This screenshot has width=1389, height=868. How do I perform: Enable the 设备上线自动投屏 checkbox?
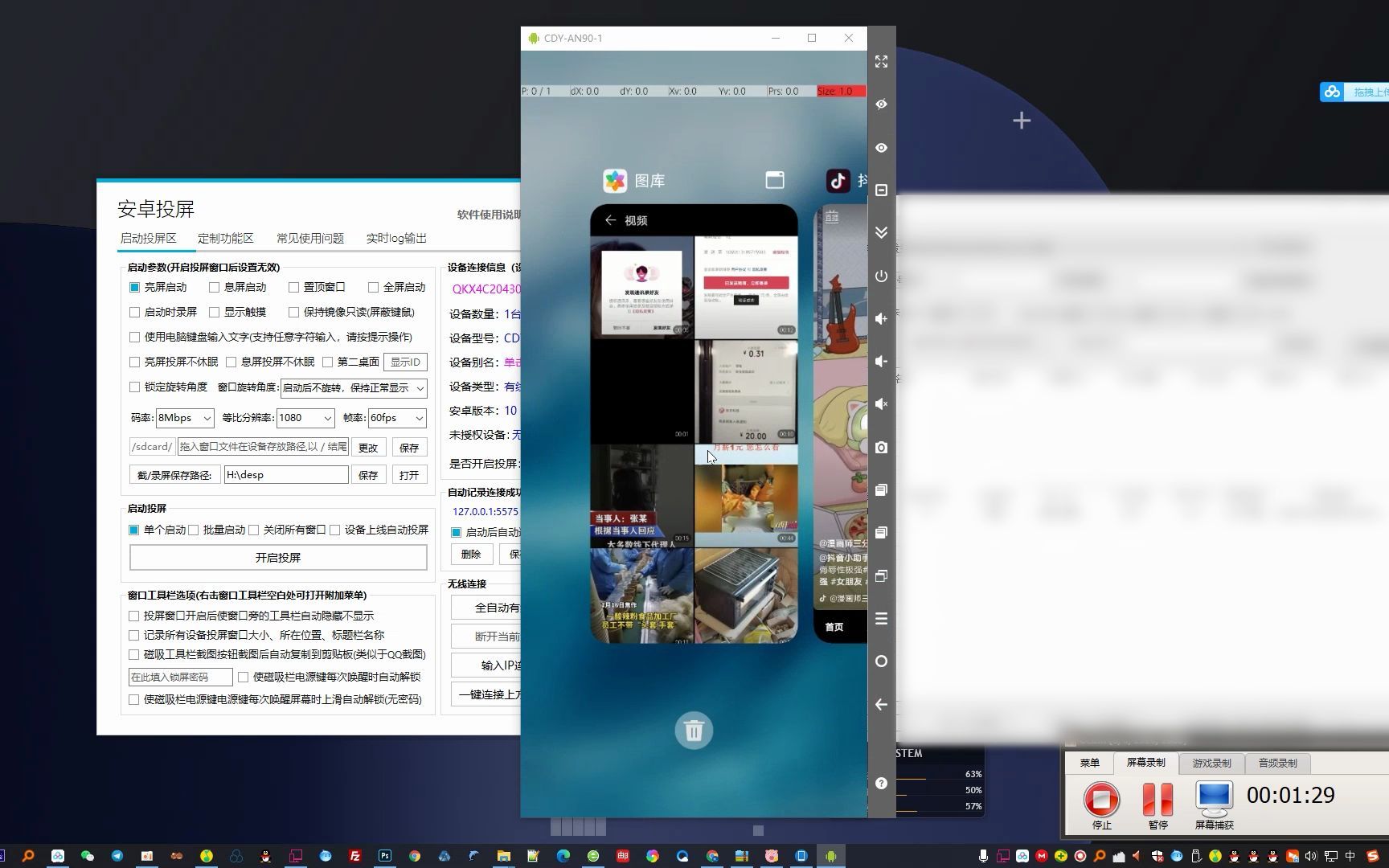334,530
